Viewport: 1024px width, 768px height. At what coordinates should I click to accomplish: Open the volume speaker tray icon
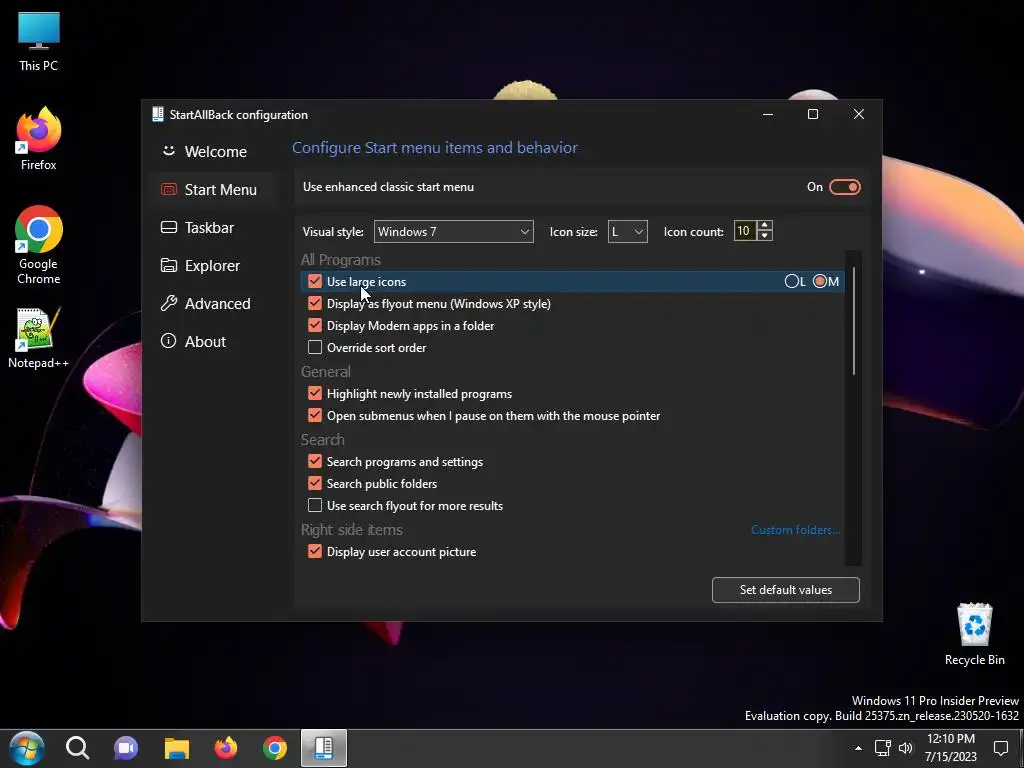906,748
